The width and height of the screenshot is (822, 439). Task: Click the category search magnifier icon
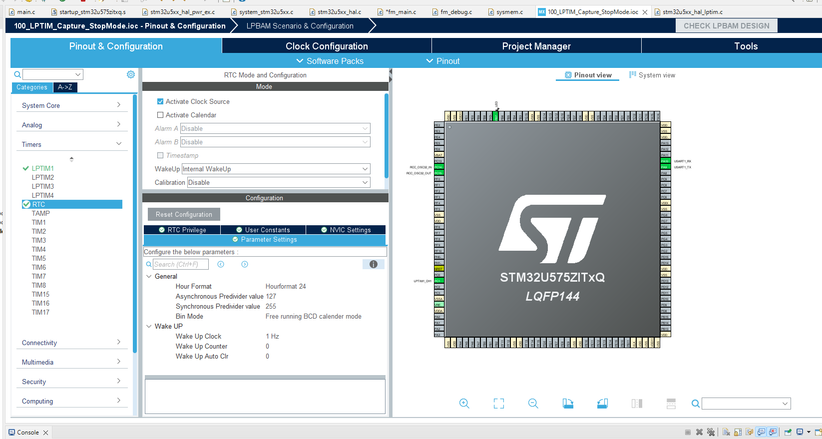(x=17, y=74)
